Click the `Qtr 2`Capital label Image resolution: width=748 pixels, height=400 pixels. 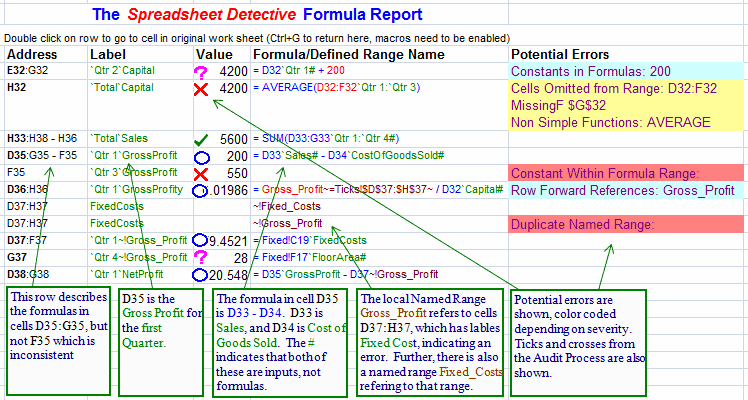point(123,71)
